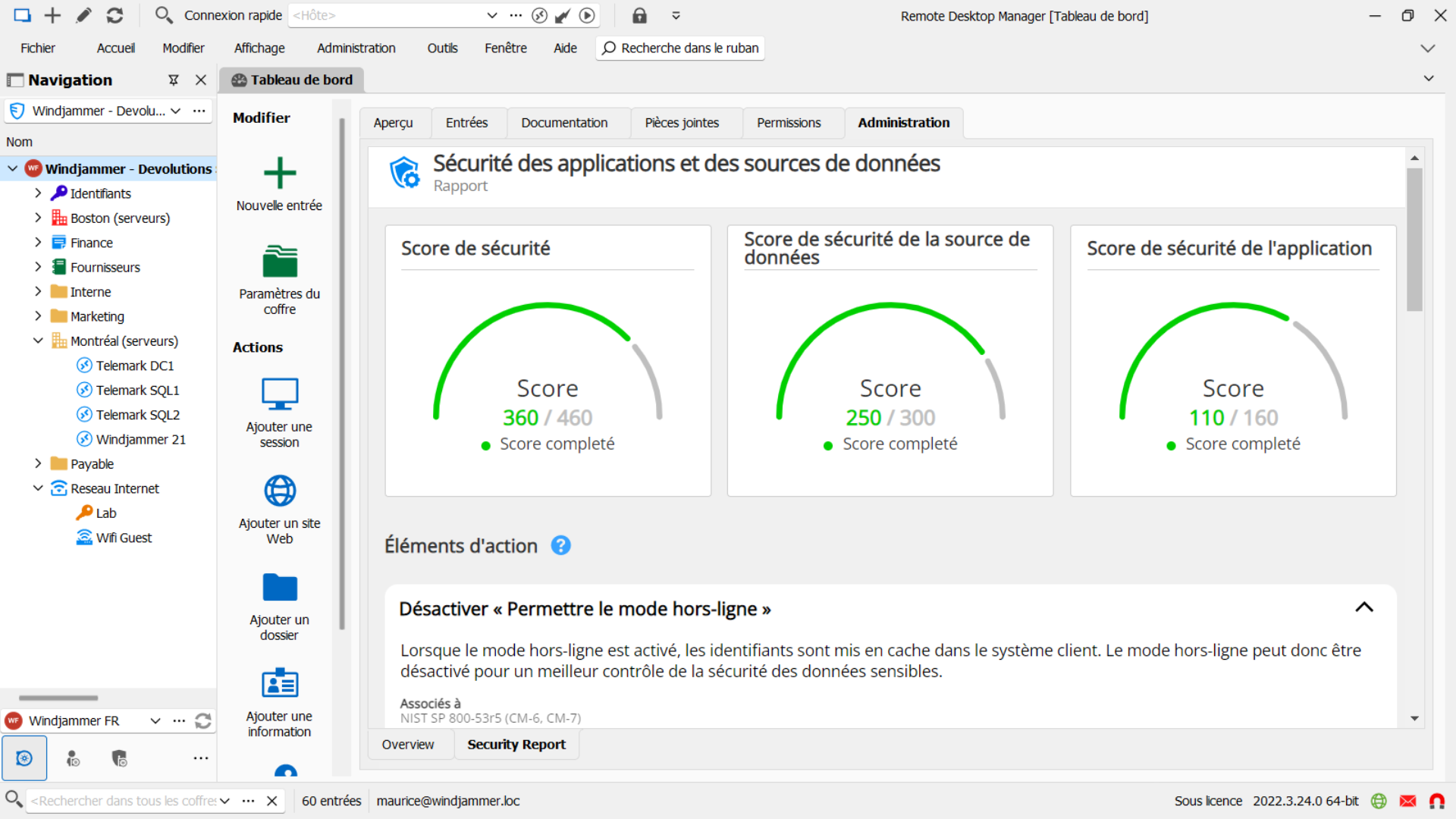1456x819 pixels.
Task: Click the red envelope status bar icon
Action: click(1407, 801)
